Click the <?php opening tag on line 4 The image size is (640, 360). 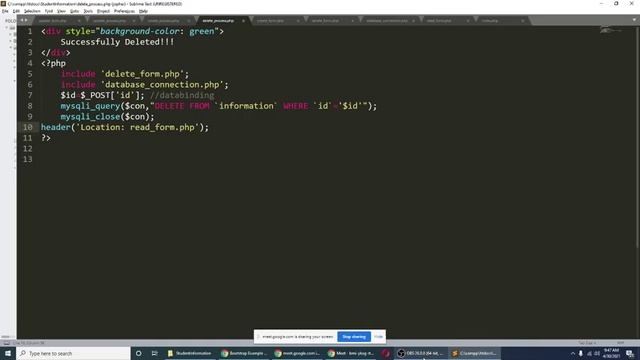click(x=53, y=63)
